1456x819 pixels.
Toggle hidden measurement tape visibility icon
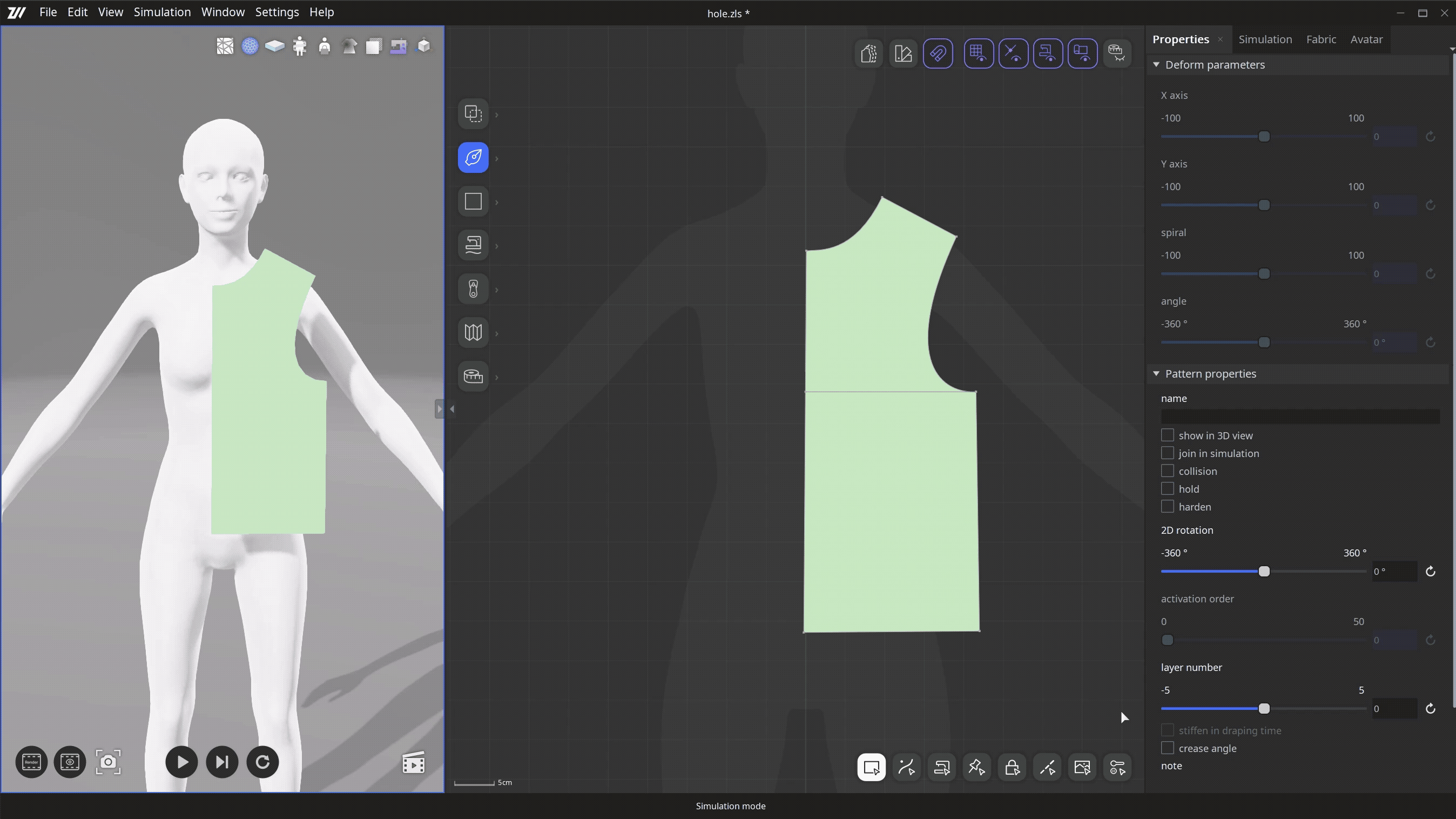coord(1117,53)
